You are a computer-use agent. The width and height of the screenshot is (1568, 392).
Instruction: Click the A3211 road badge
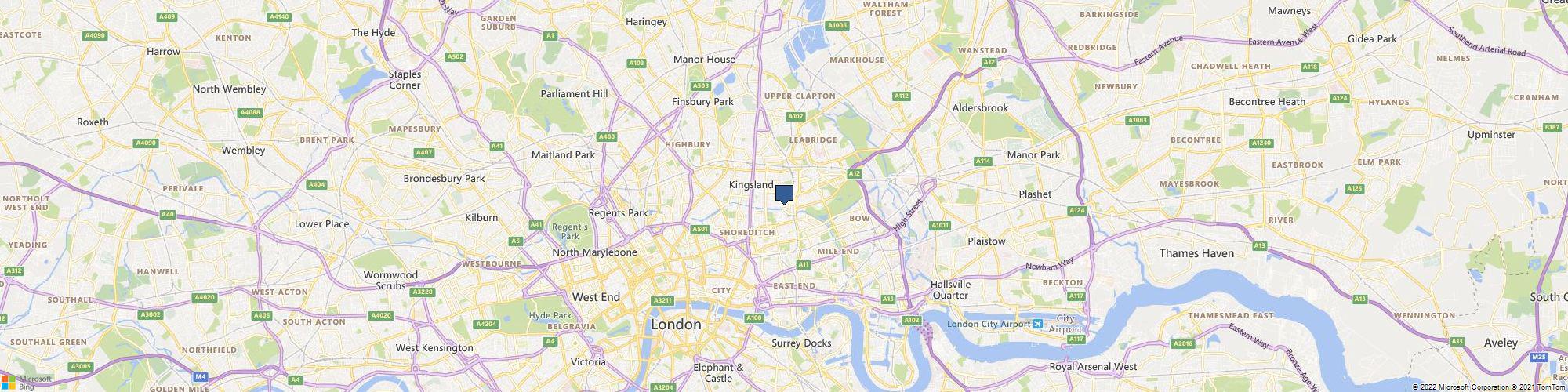(x=662, y=300)
